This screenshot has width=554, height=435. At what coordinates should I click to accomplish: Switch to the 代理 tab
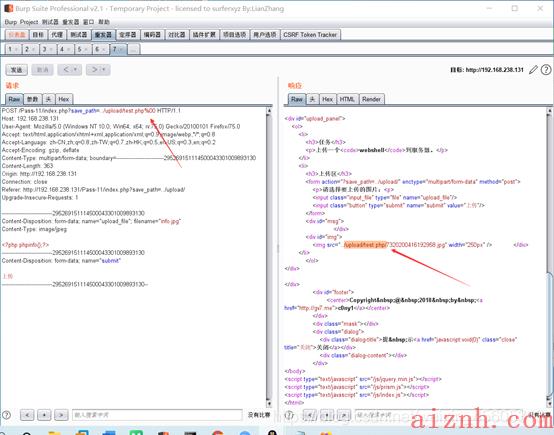point(57,35)
